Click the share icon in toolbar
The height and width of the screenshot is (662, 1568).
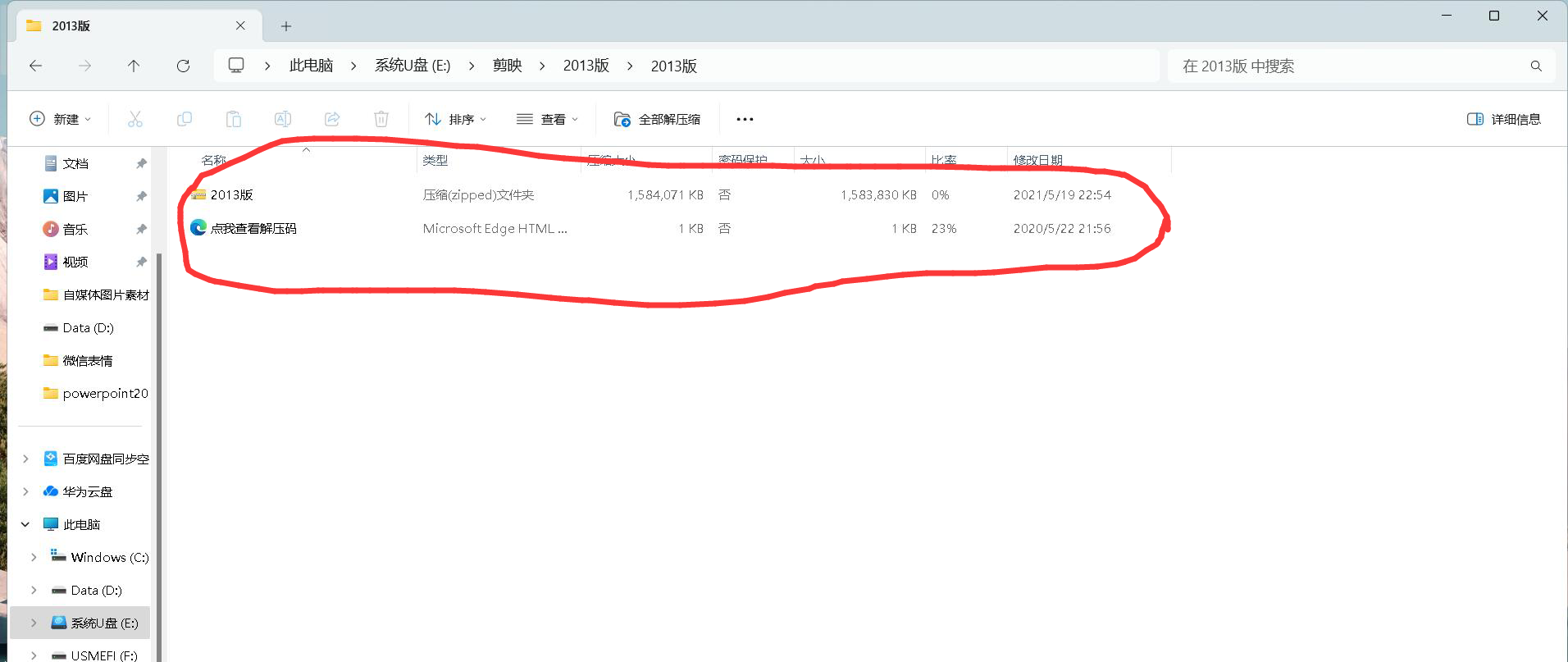click(332, 119)
